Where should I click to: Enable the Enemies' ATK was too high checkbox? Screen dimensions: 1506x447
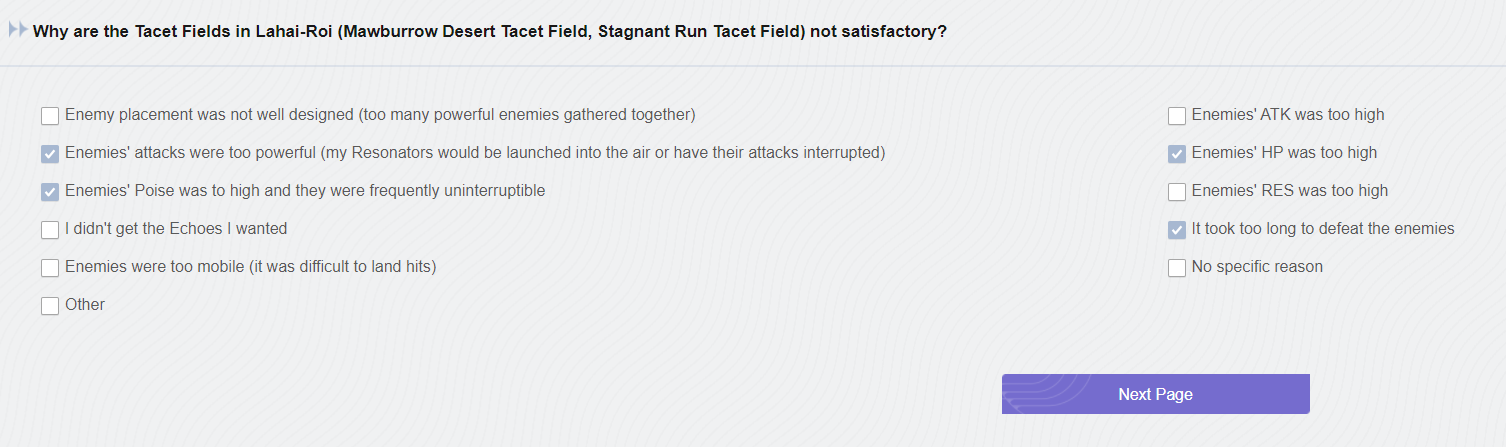[x=1177, y=116]
